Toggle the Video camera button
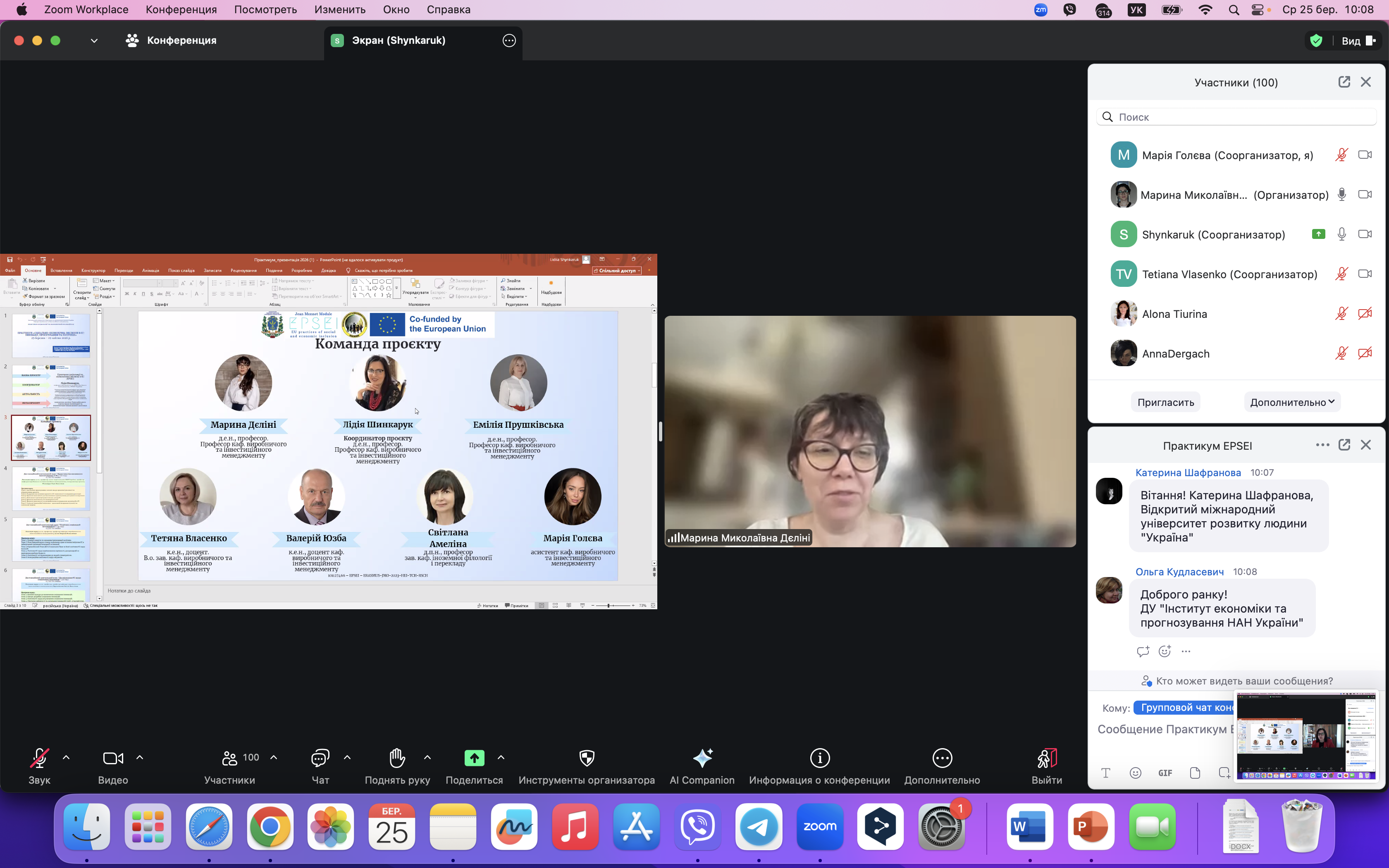Screen dimensions: 1389x868 pyautogui.click(x=112, y=758)
